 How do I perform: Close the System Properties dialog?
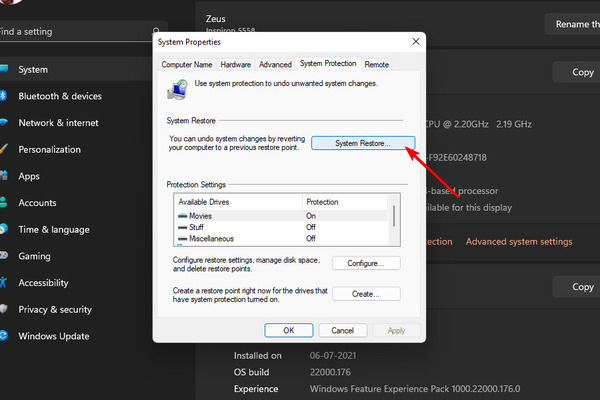click(x=416, y=42)
